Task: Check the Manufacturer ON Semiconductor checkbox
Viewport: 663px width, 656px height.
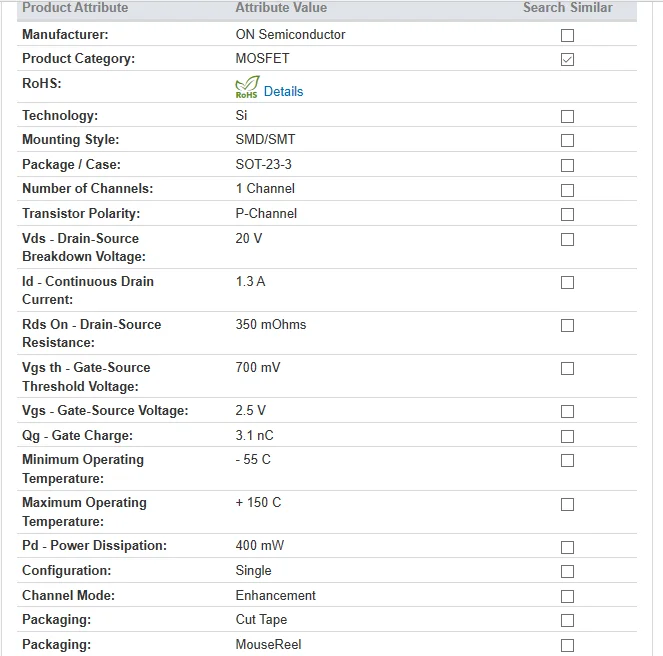Action: (567, 35)
